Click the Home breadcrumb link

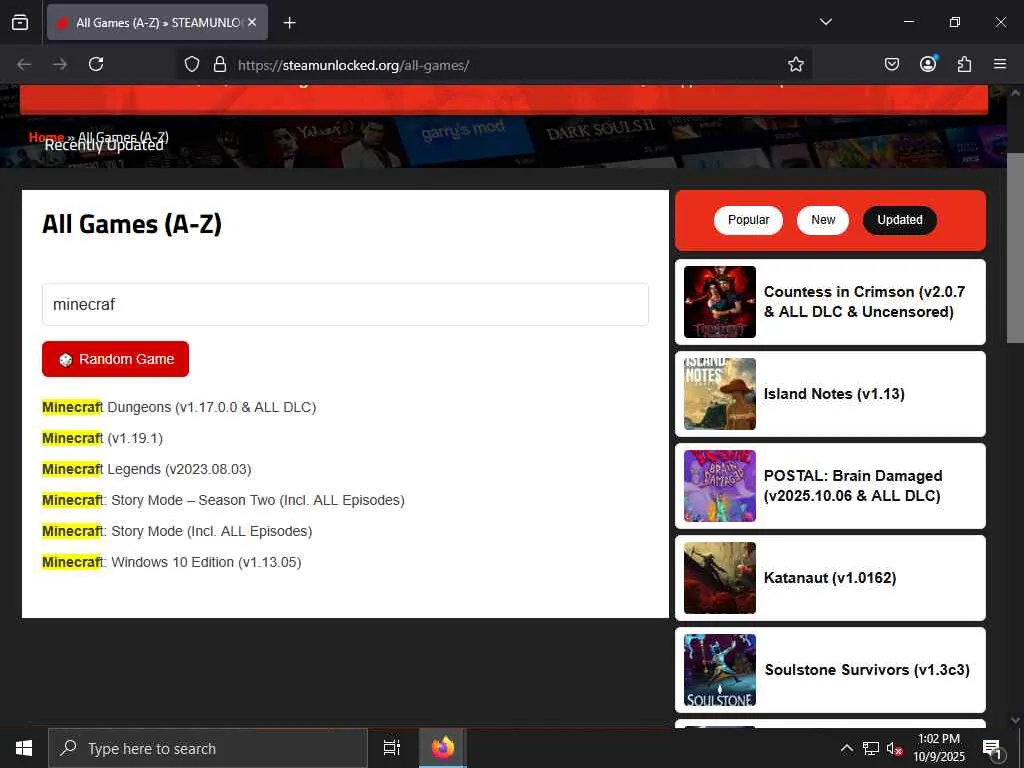(x=46, y=137)
